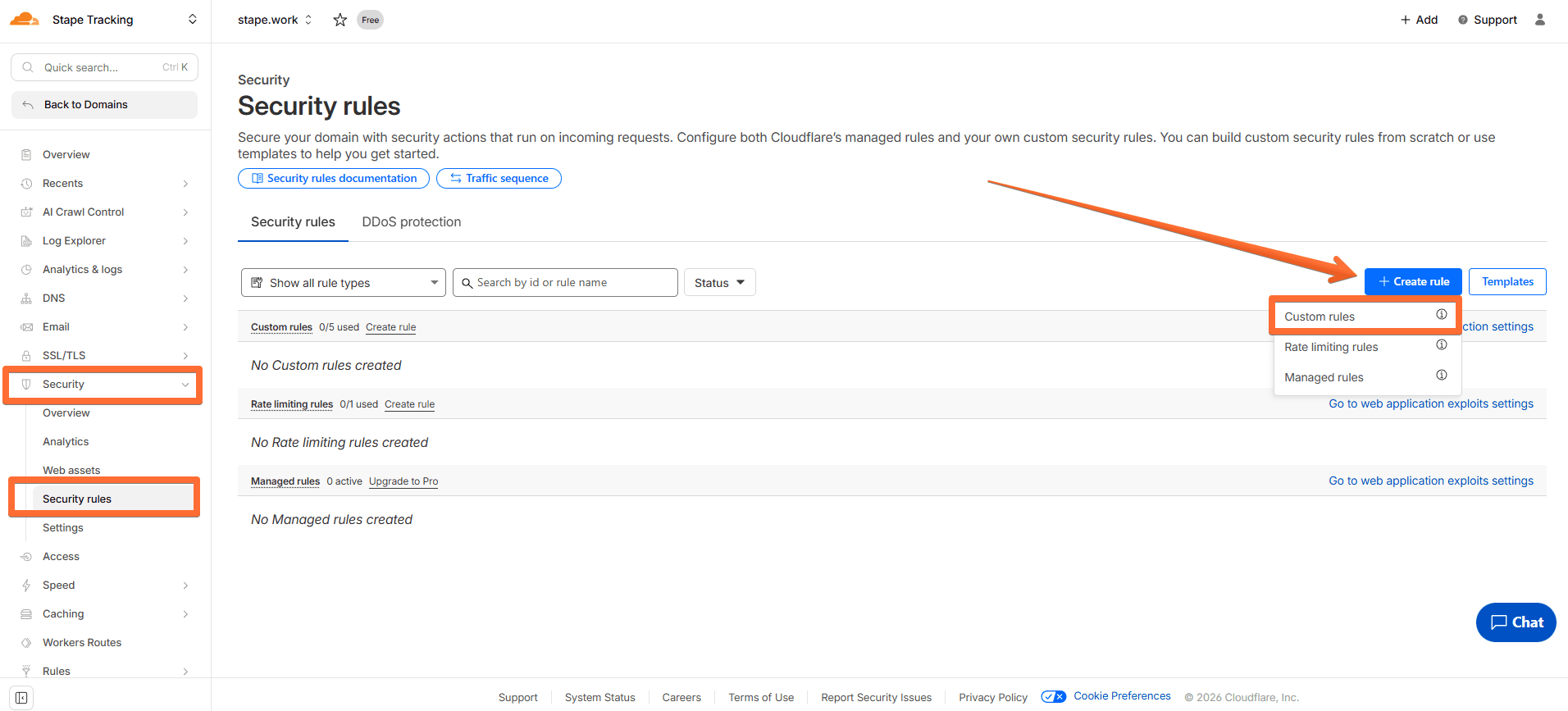Click the Cloudflare logo icon
The image size is (1568, 711).
(x=25, y=20)
